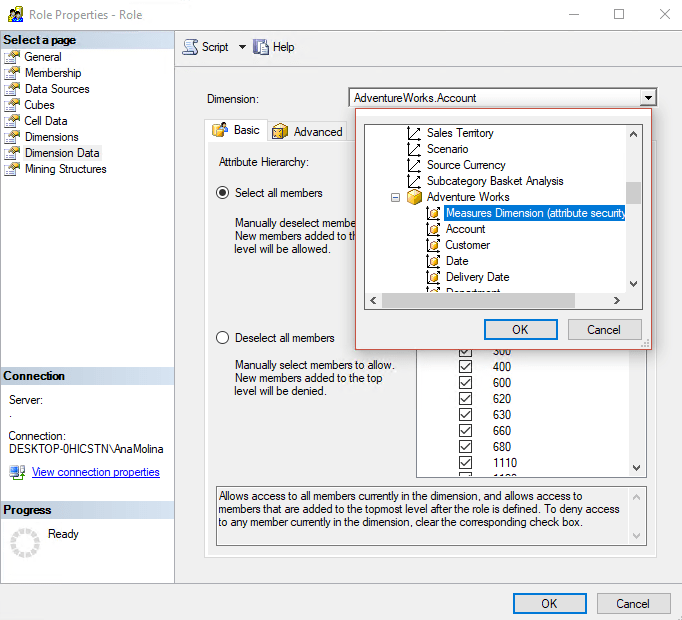Click the Data Sources page icon

12,89
